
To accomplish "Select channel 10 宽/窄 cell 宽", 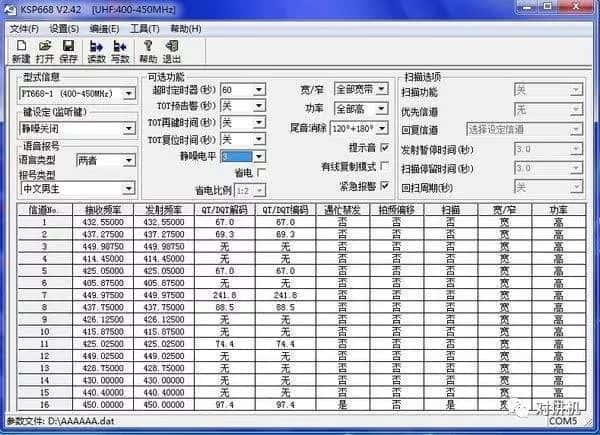I will coord(504,332).
